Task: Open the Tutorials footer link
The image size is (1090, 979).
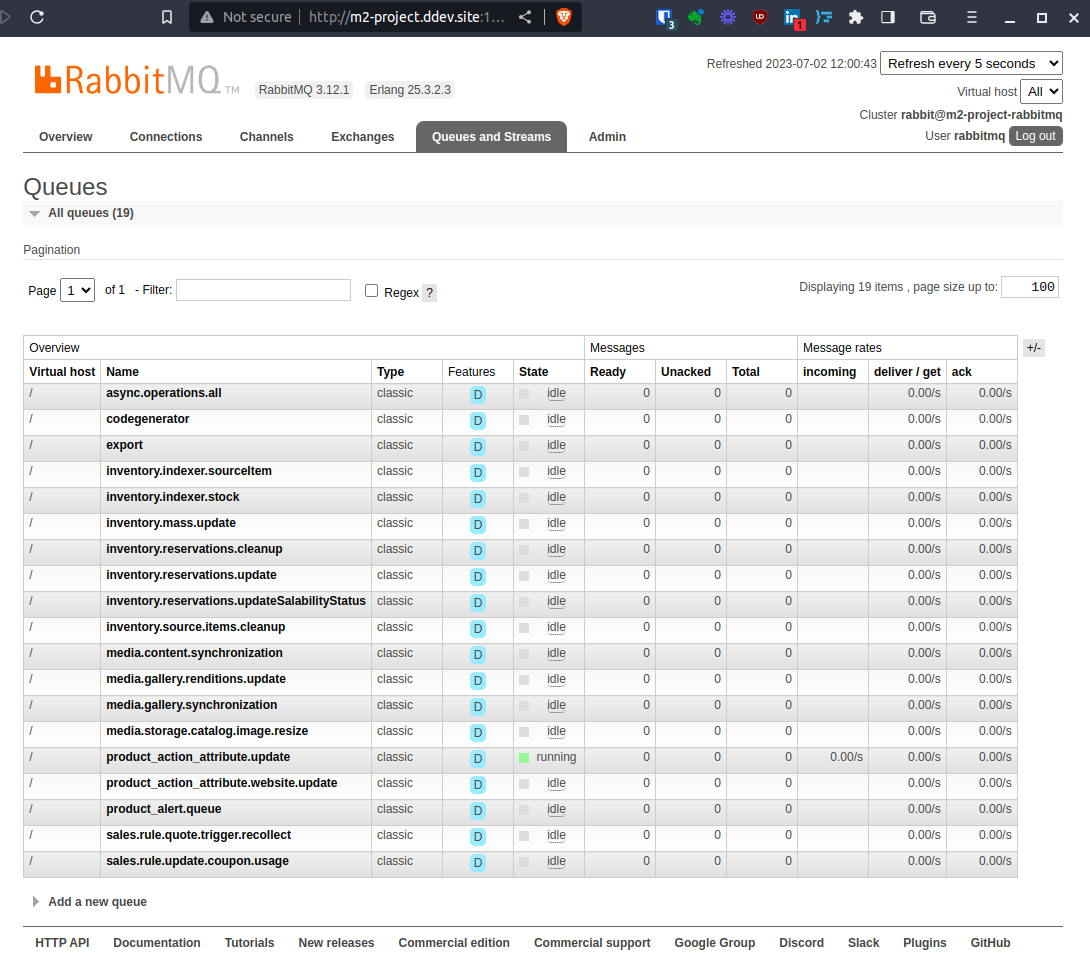Action: (x=250, y=943)
